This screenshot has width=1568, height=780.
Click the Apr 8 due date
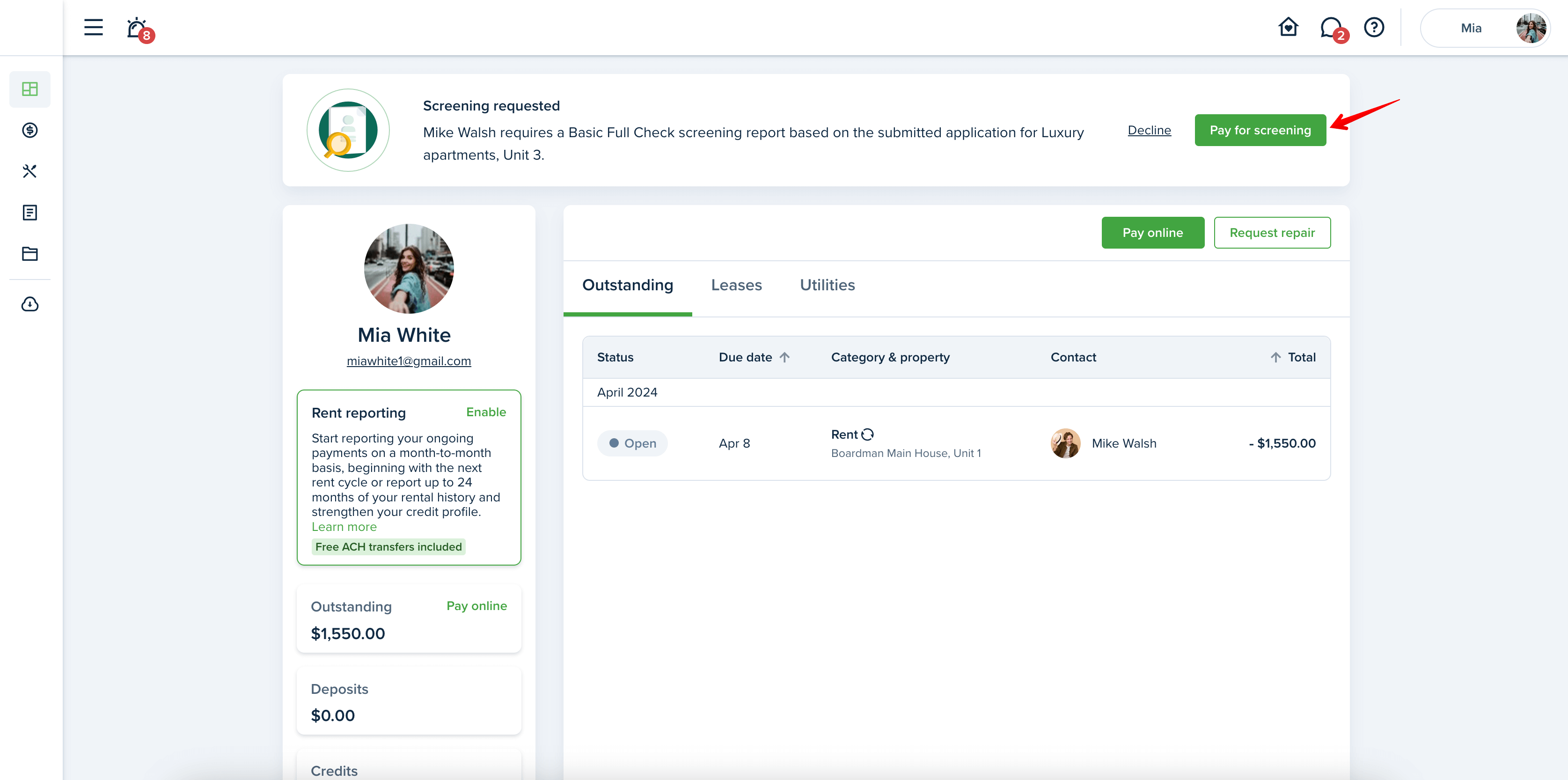pos(734,443)
